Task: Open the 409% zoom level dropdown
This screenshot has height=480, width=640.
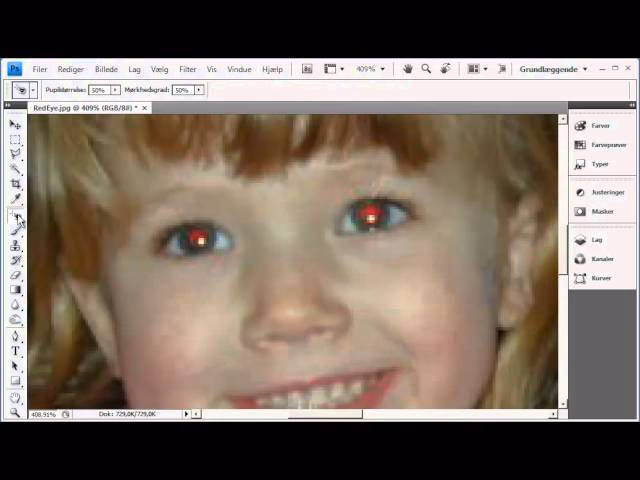Action: point(385,69)
